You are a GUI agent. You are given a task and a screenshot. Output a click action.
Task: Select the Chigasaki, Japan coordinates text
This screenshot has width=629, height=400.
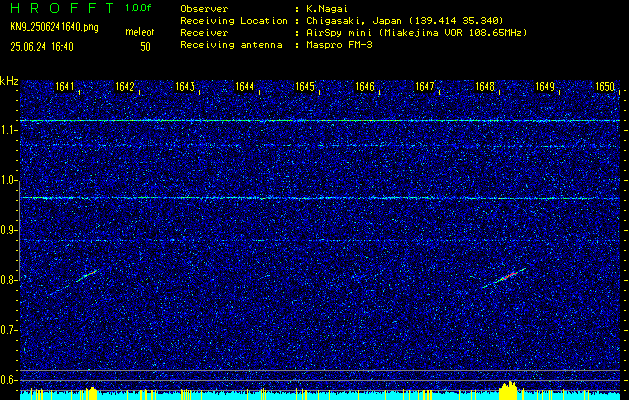[x=405, y=21]
